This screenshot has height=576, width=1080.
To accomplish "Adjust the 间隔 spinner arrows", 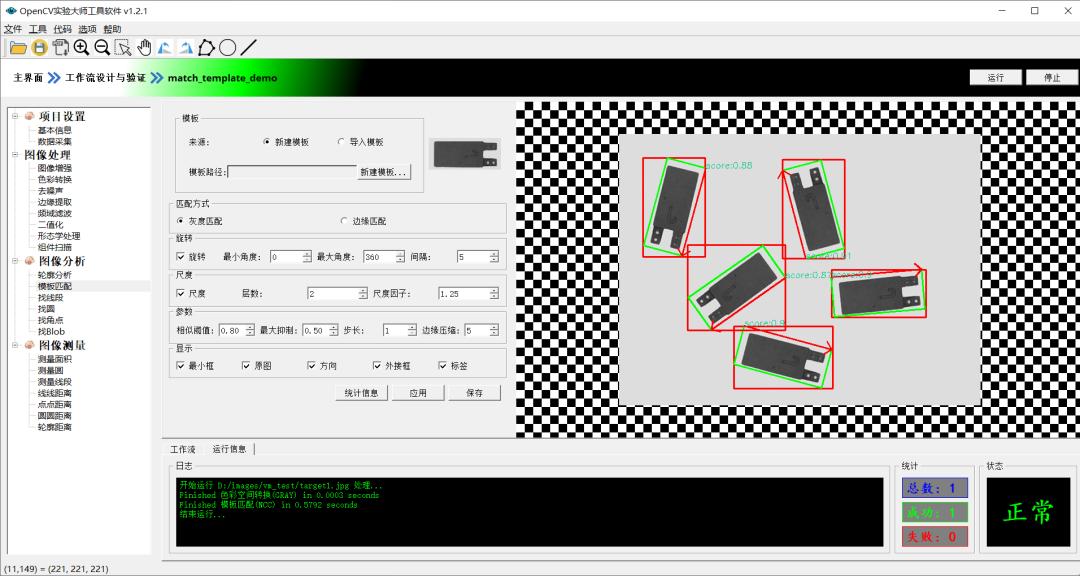I will click(x=494, y=257).
